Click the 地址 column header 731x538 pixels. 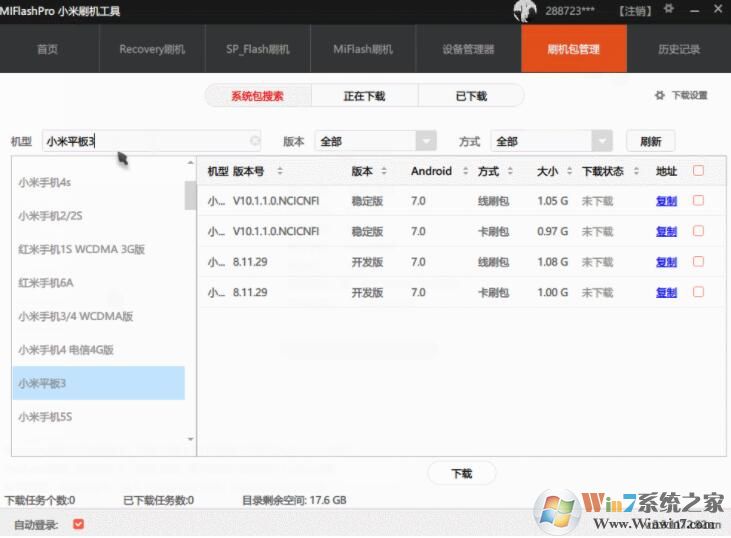pos(666,171)
